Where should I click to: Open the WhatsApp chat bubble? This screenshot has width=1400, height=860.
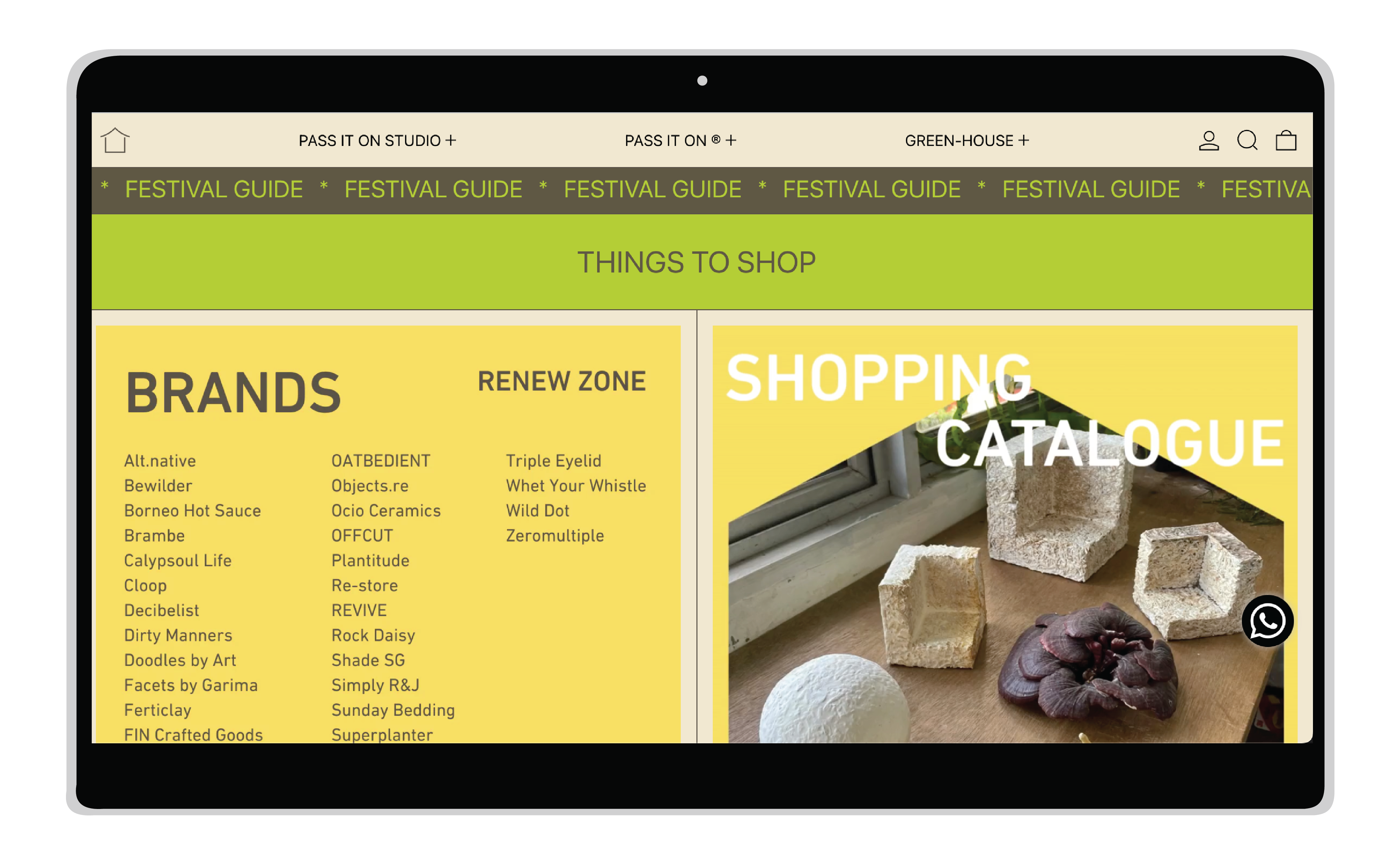coord(1267,621)
